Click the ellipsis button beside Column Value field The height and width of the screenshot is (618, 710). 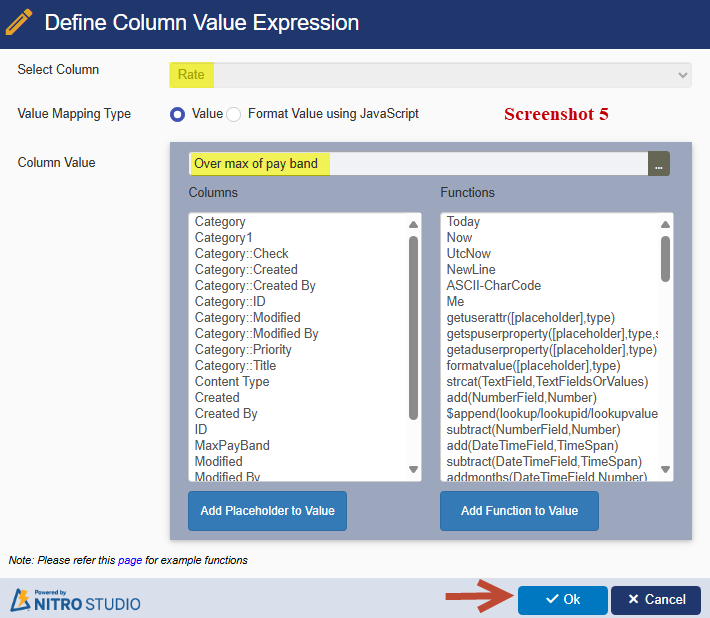pyautogui.click(x=659, y=163)
